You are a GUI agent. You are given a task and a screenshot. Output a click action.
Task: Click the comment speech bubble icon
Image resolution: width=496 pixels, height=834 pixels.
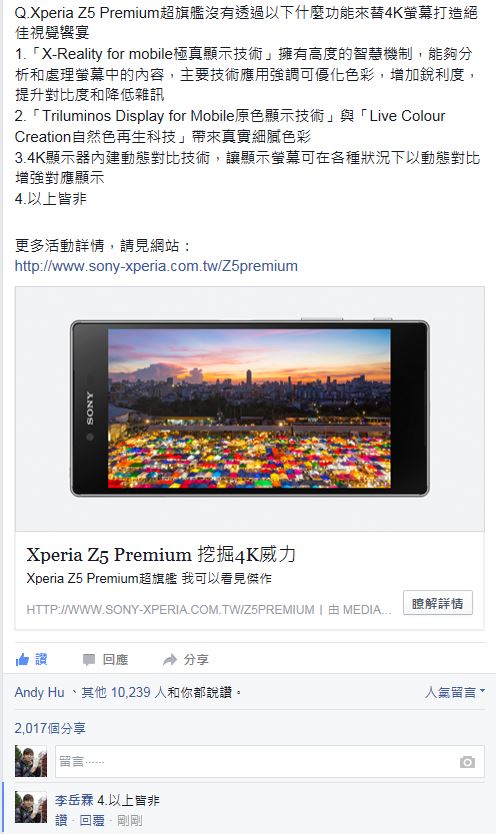[89, 660]
